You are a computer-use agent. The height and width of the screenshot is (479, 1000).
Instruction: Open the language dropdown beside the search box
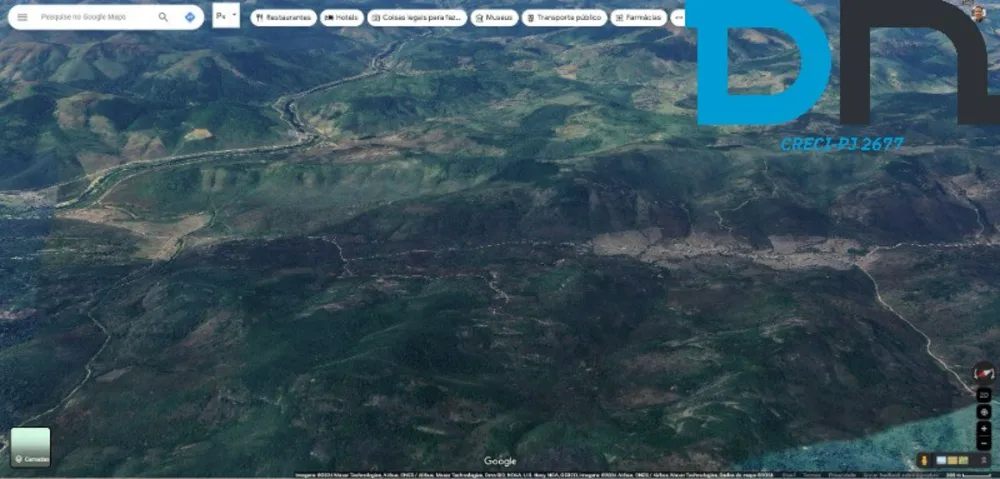[x=226, y=15]
